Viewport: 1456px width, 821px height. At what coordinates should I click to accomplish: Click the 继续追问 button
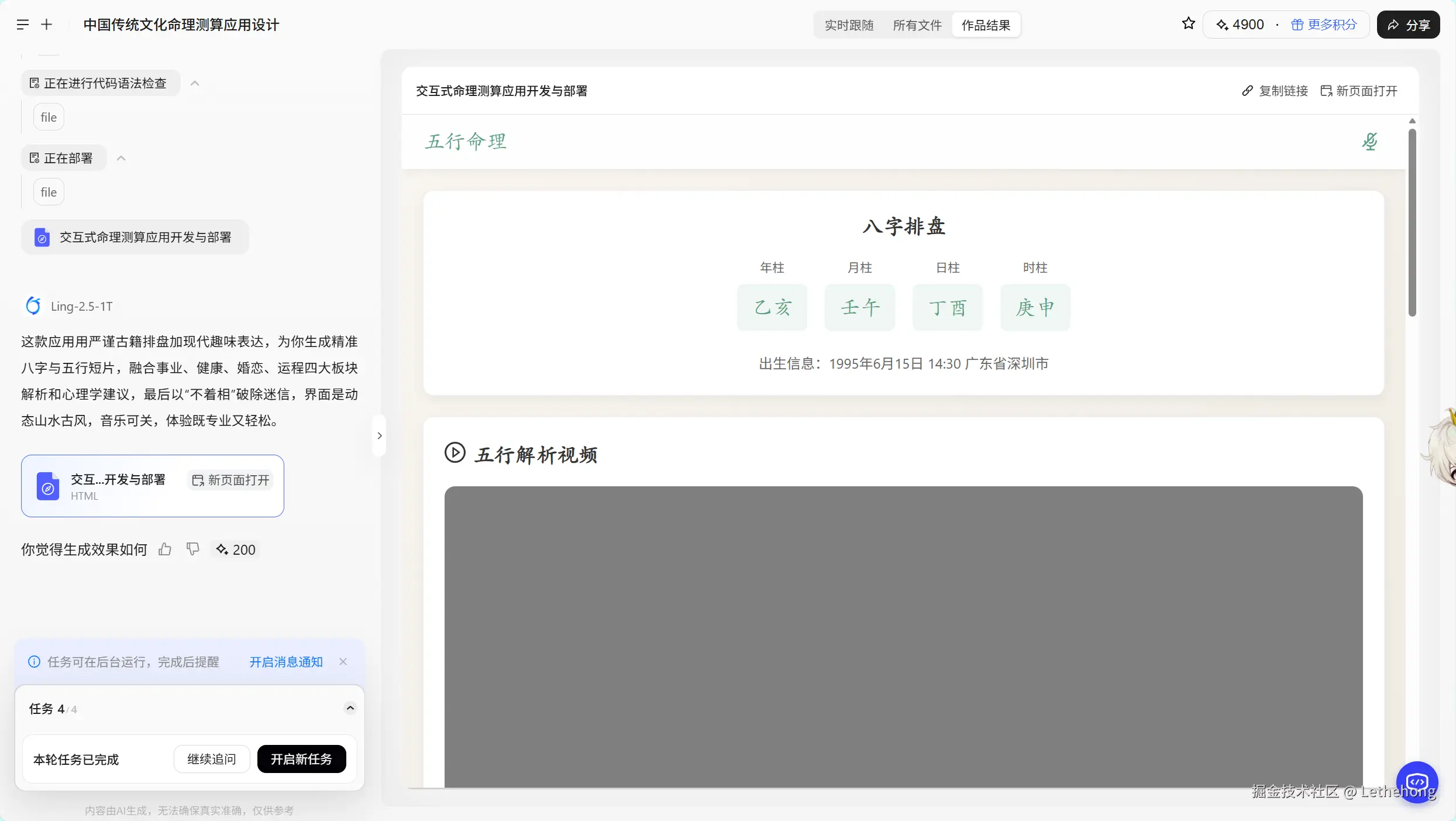pyautogui.click(x=212, y=759)
